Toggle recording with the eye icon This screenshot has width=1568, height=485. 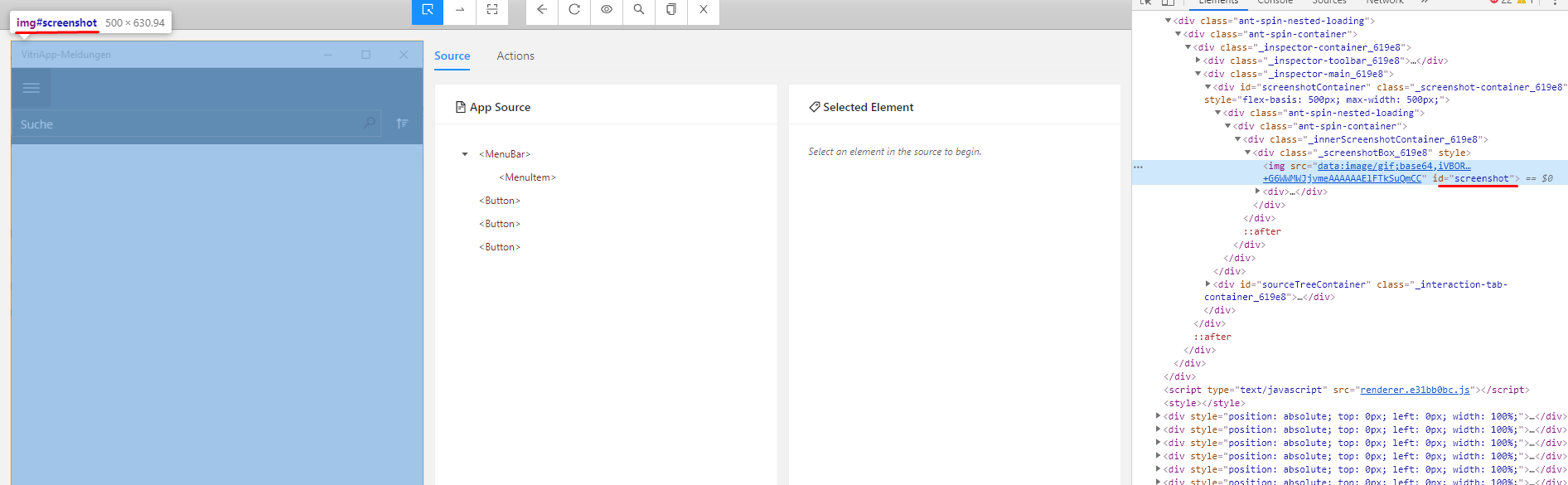607,10
